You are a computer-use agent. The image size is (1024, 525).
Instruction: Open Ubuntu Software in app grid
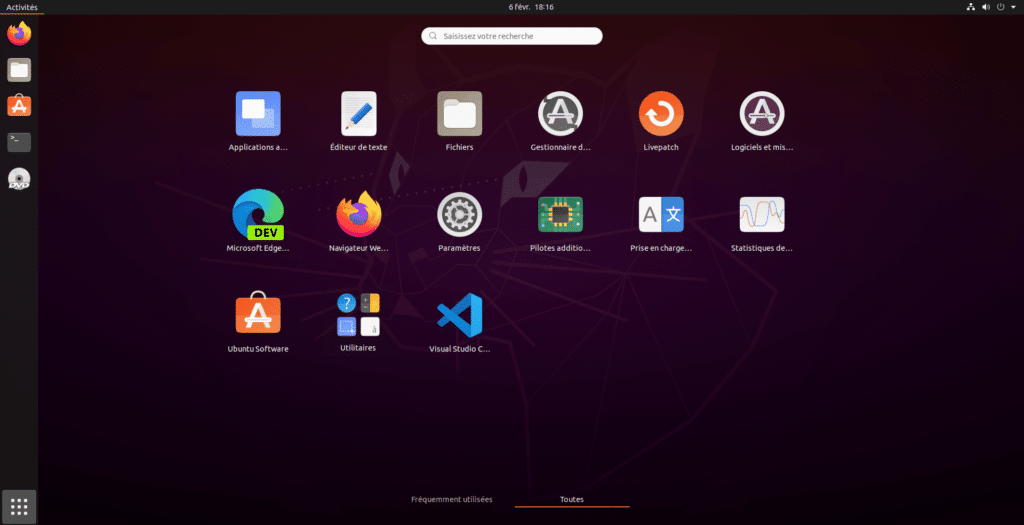(x=258, y=313)
